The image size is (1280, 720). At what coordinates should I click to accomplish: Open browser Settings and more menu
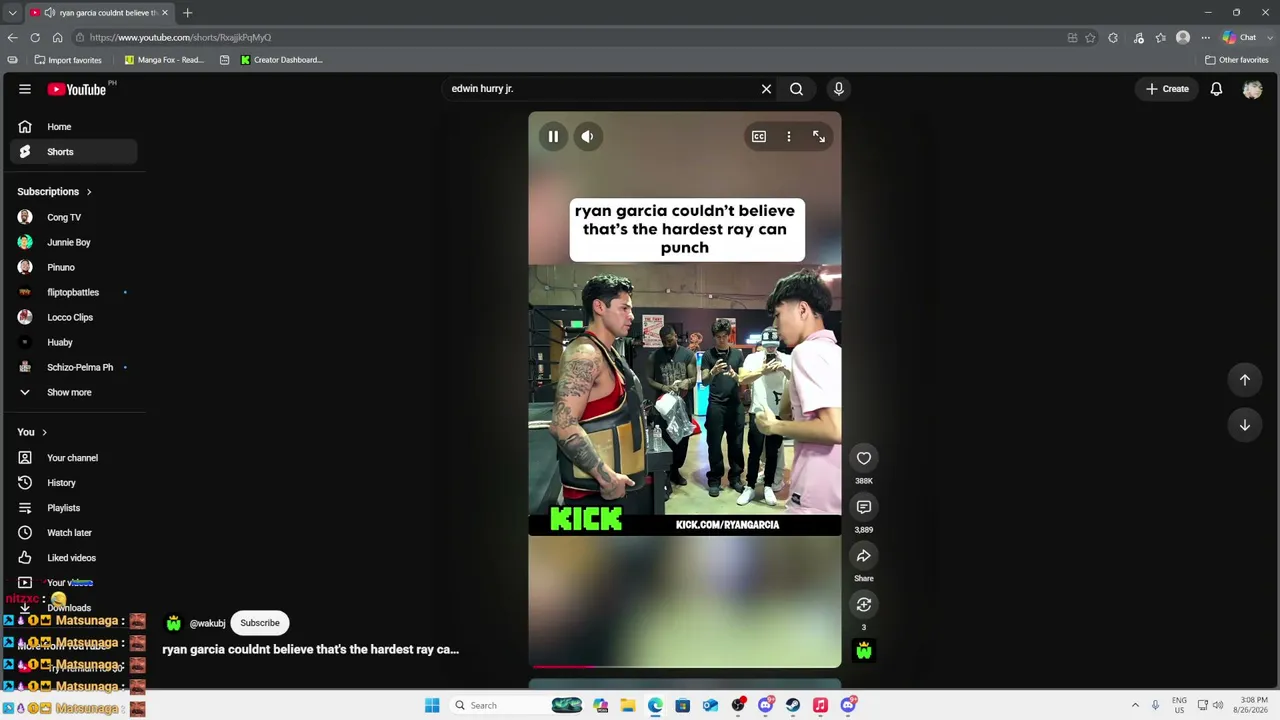point(1205,38)
